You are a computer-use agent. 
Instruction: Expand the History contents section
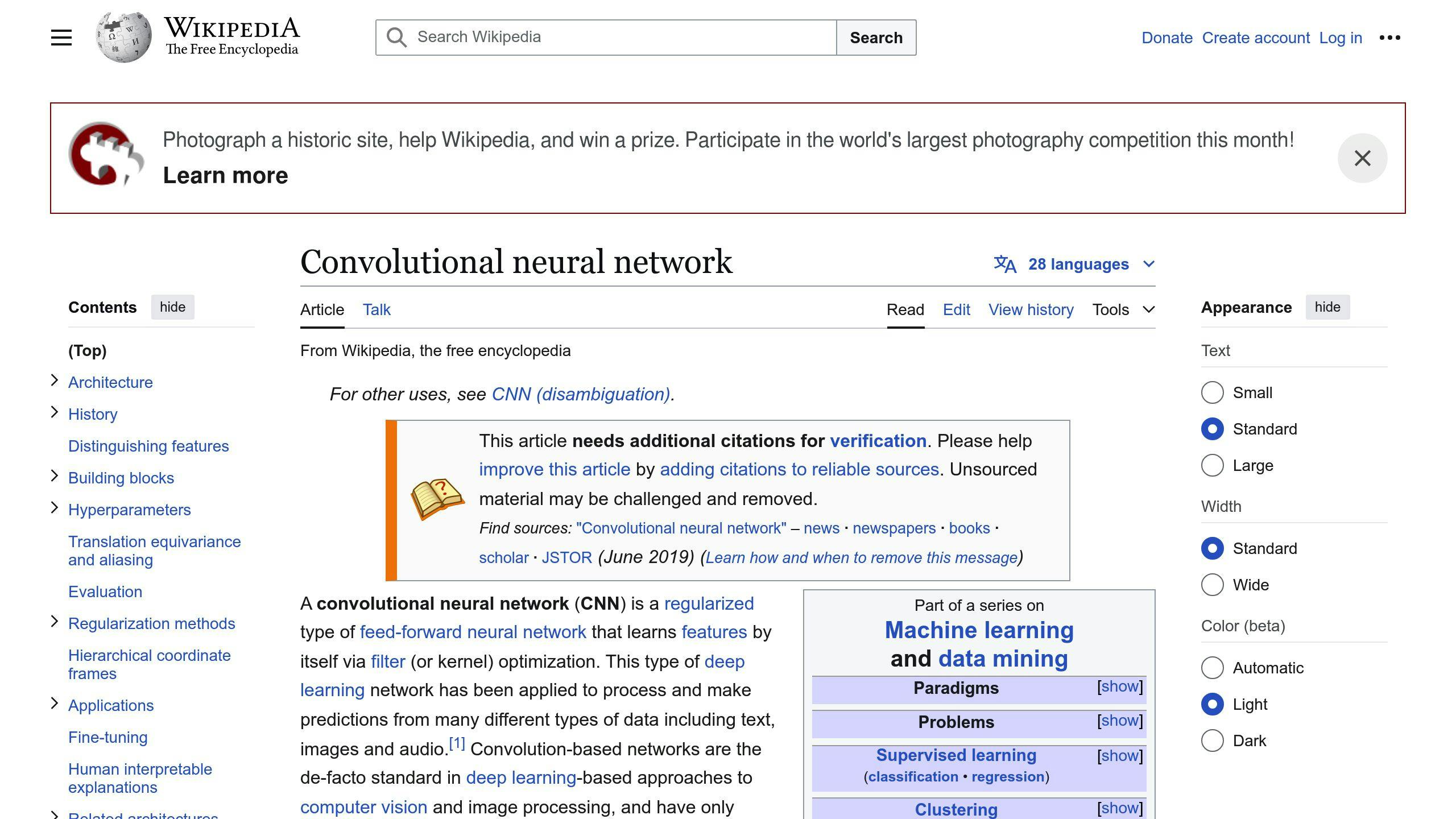pos(55,412)
